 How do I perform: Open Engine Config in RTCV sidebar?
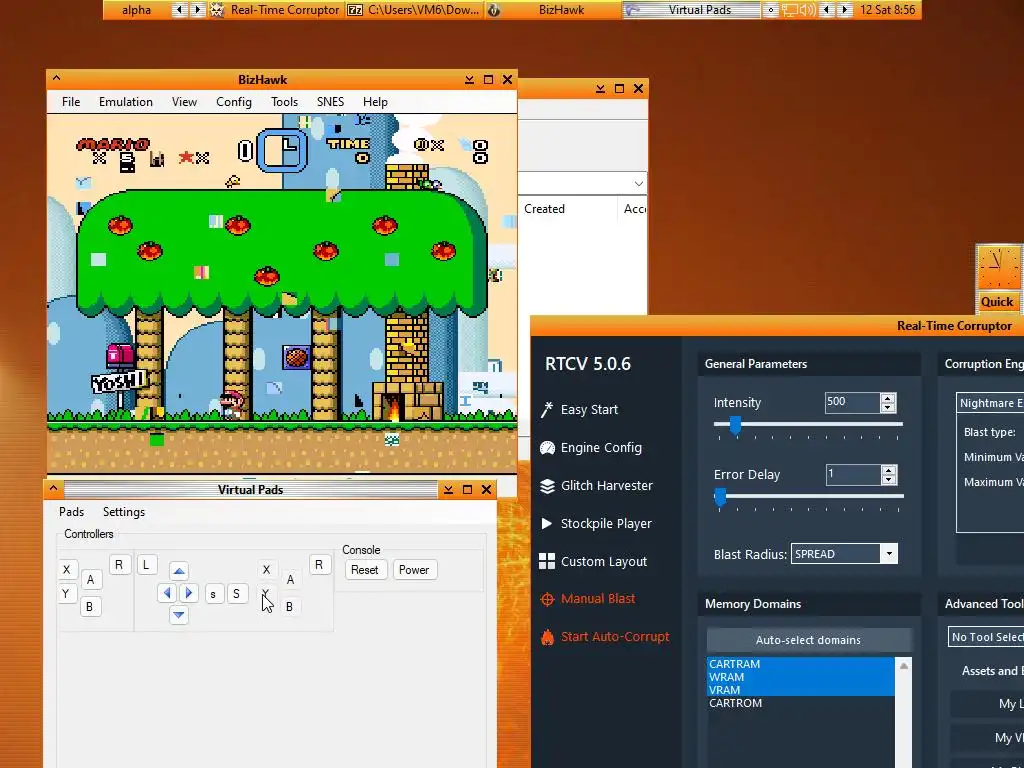pos(592,447)
